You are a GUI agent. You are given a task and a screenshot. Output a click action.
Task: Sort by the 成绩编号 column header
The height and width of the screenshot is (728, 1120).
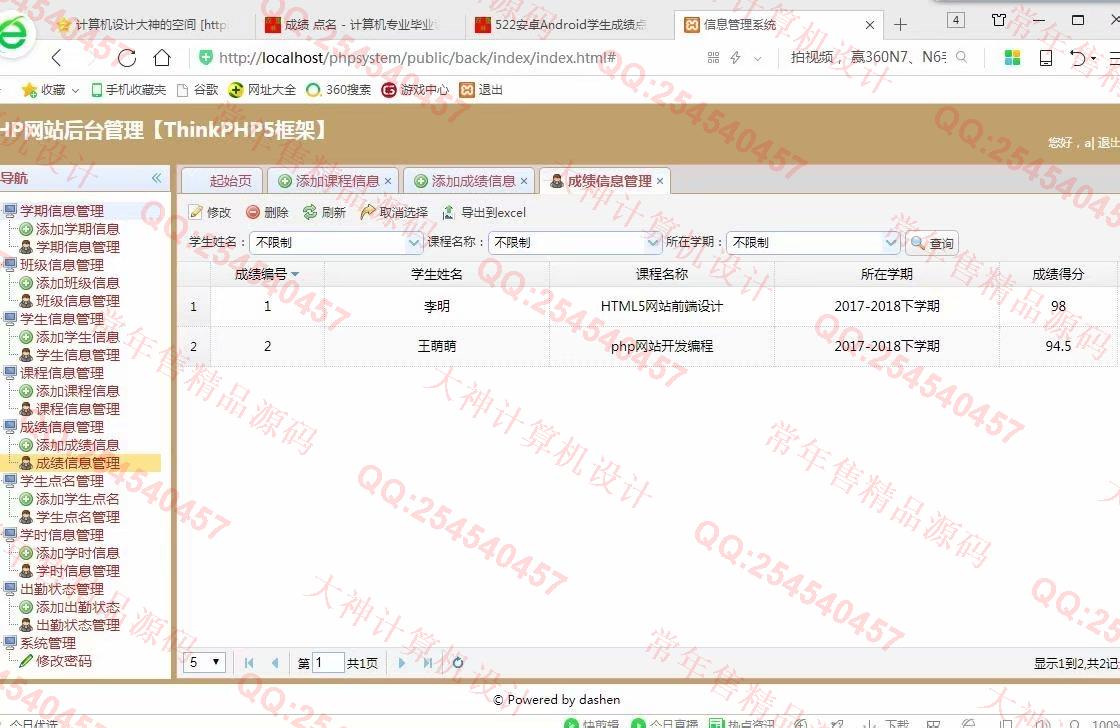point(267,274)
